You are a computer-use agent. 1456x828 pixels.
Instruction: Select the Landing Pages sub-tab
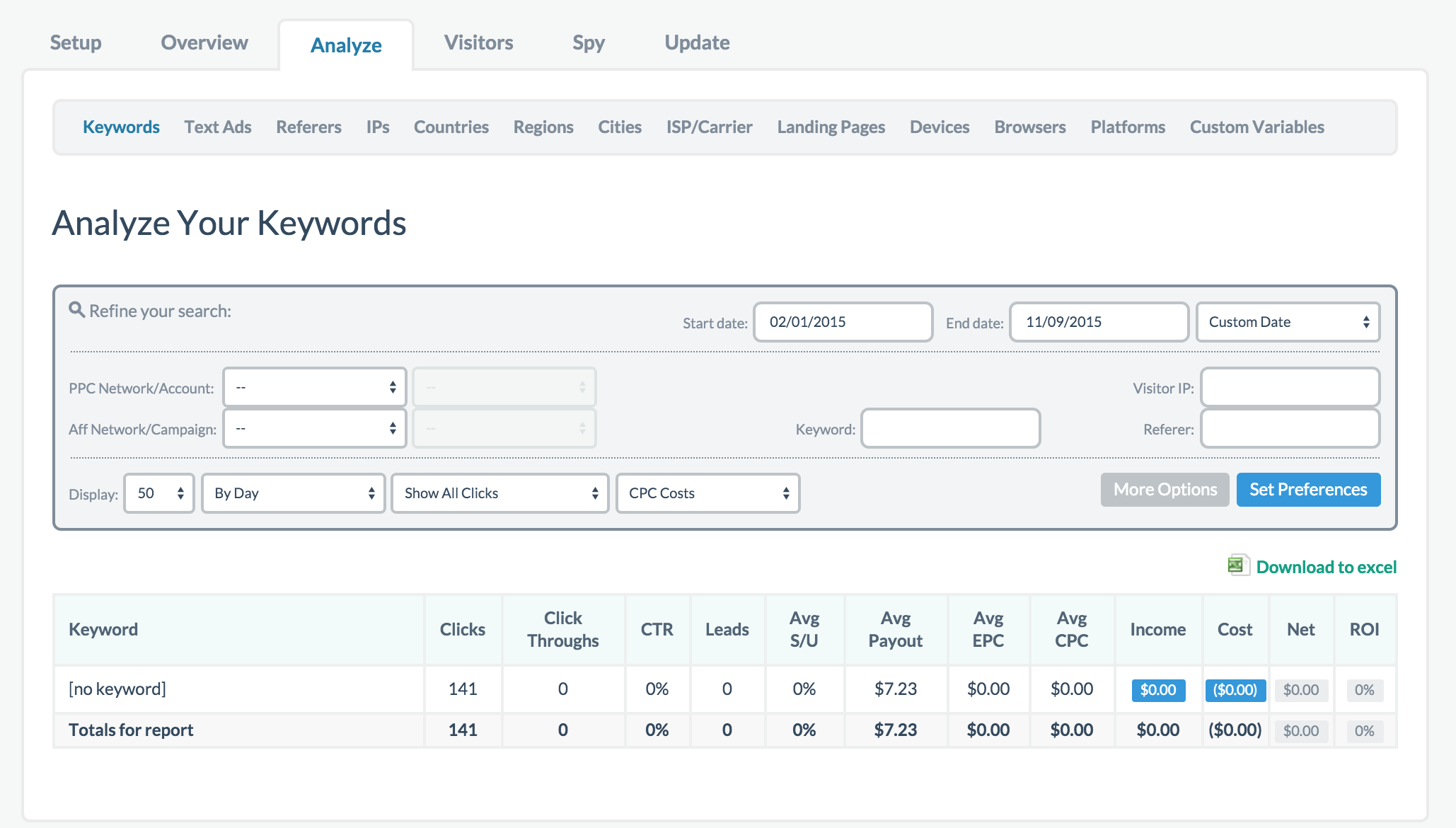tap(831, 127)
